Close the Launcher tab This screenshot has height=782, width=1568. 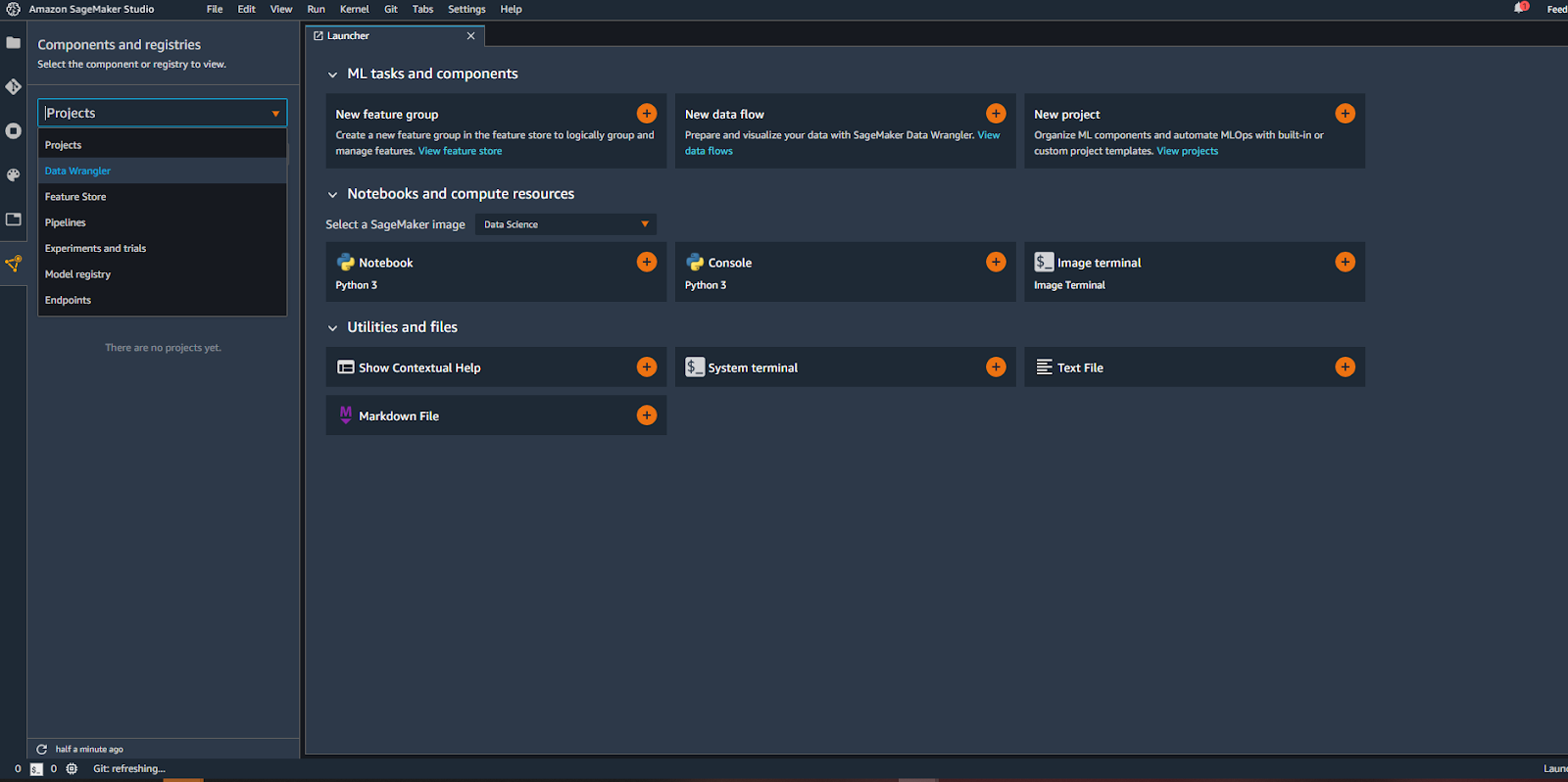click(x=470, y=36)
